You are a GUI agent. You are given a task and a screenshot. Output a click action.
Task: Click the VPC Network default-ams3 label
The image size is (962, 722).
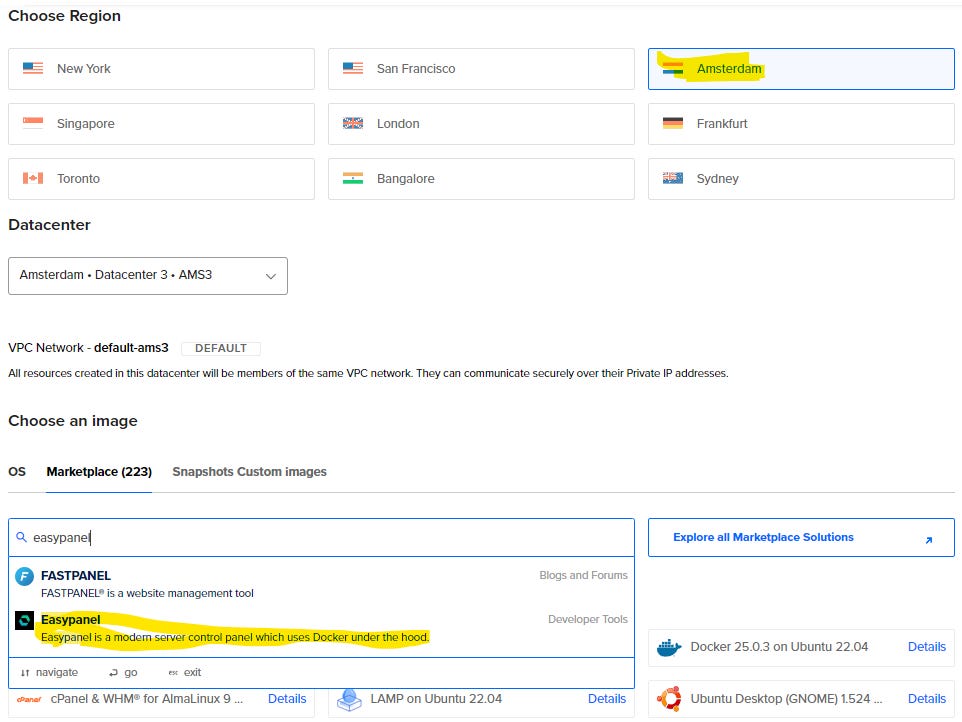[88, 348]
